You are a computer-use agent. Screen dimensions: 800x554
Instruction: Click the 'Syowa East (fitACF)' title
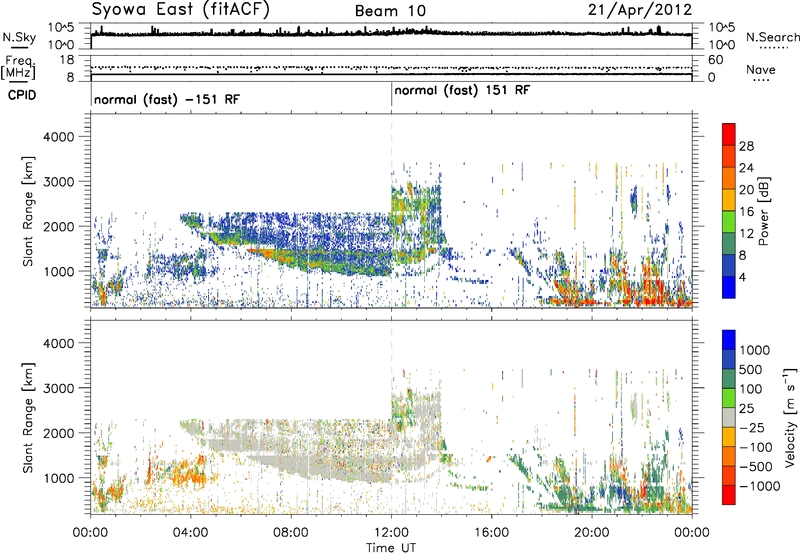pyautogui.click(x=180, y=9)
